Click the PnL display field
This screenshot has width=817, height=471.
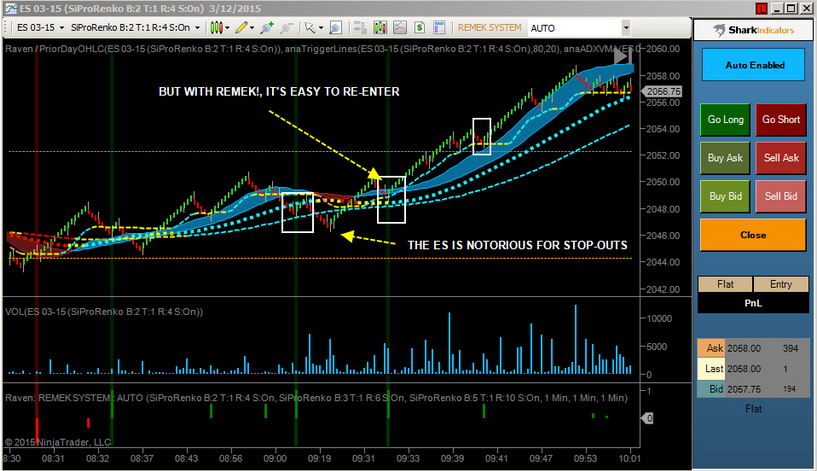pos(753,303)
